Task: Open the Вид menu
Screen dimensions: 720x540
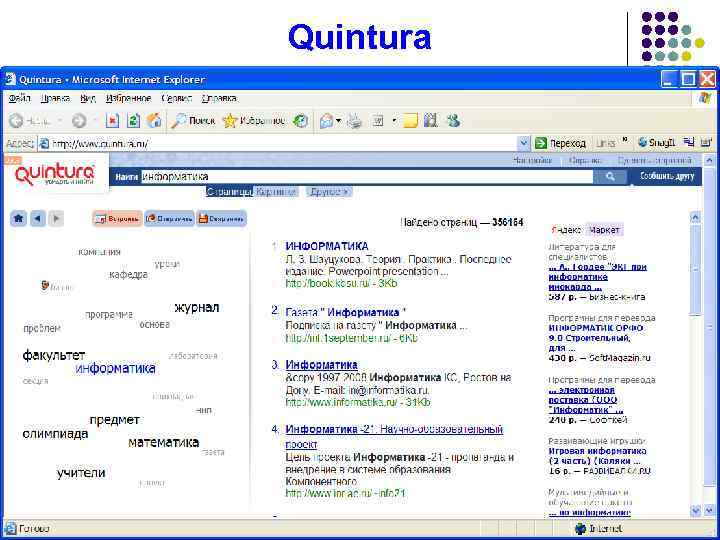Action: click(88, 98)
